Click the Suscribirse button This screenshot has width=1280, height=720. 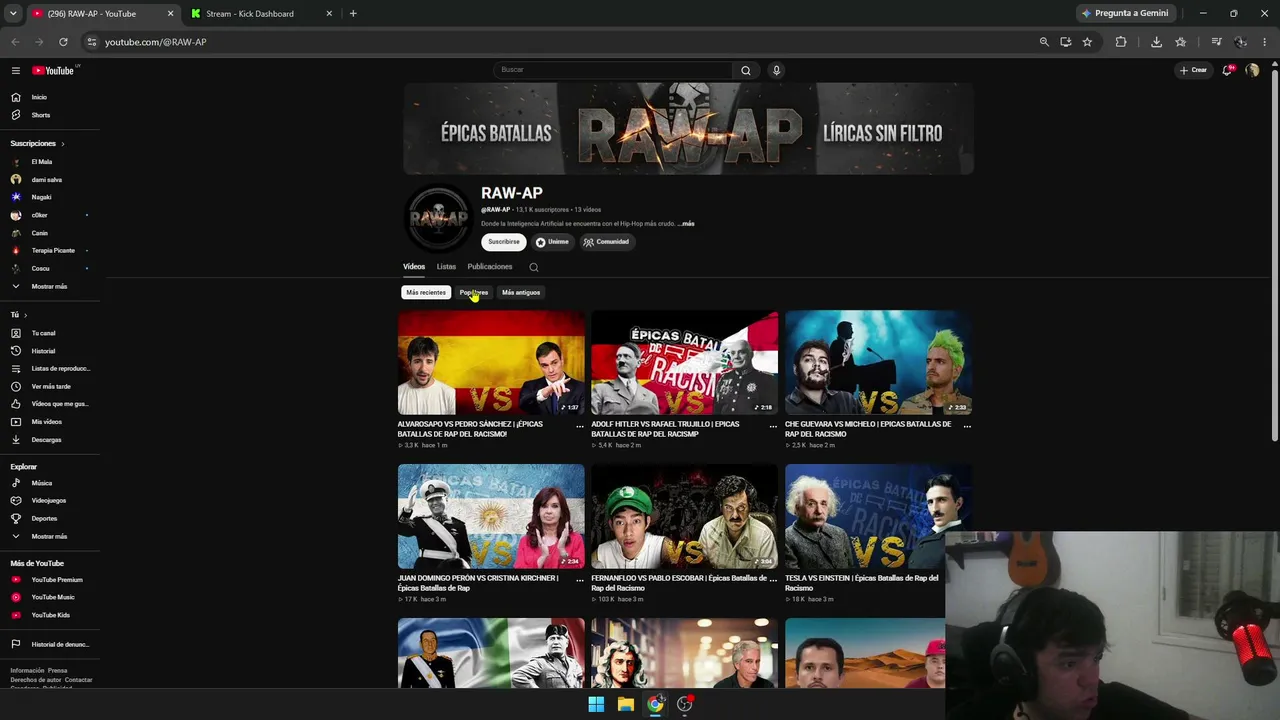(x=504, y=242)
